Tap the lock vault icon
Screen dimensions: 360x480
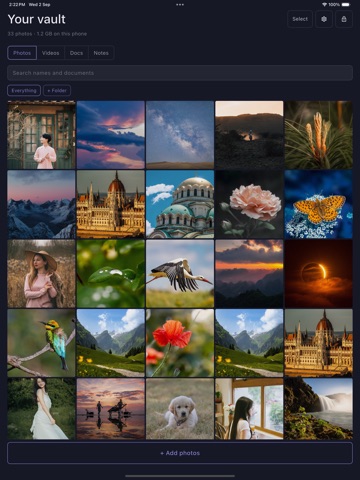click(344, 19)
